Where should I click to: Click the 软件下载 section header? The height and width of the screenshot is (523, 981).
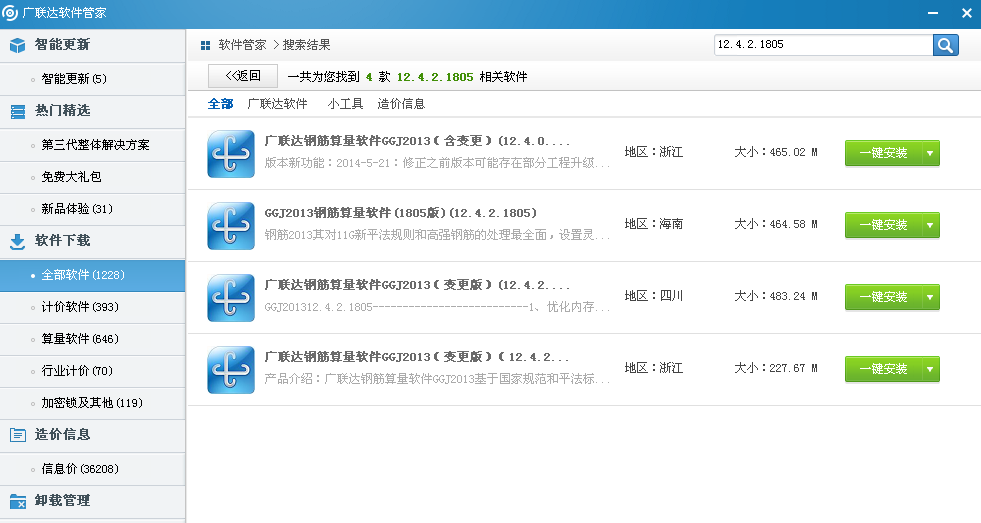coord(93,241)
